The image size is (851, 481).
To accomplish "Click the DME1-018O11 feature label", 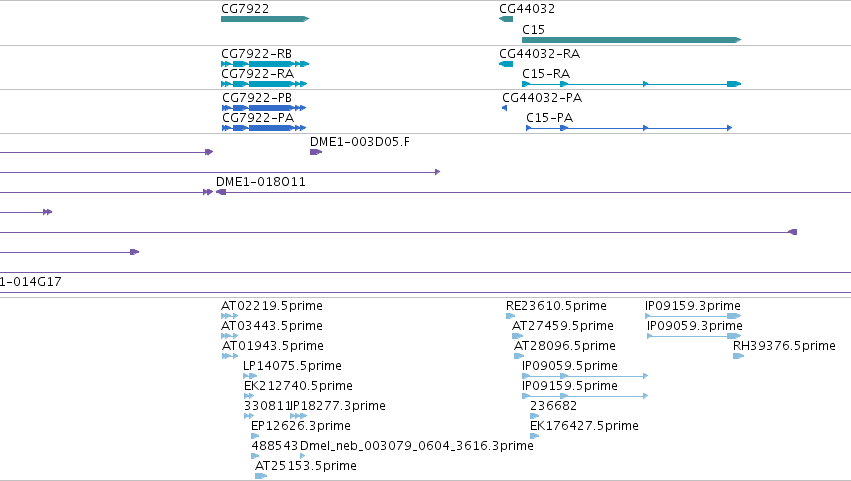I will [261, 182].
